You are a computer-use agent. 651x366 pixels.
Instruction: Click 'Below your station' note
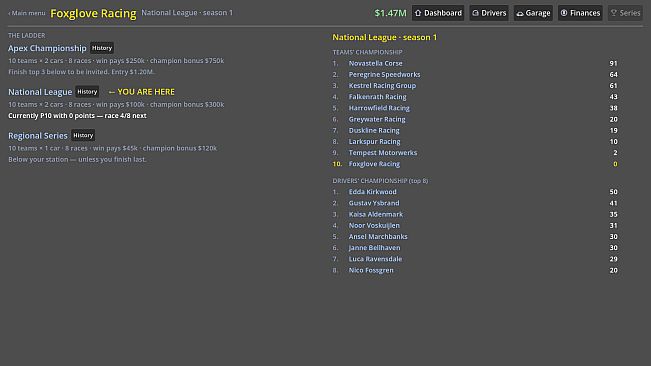pos(77,159)
